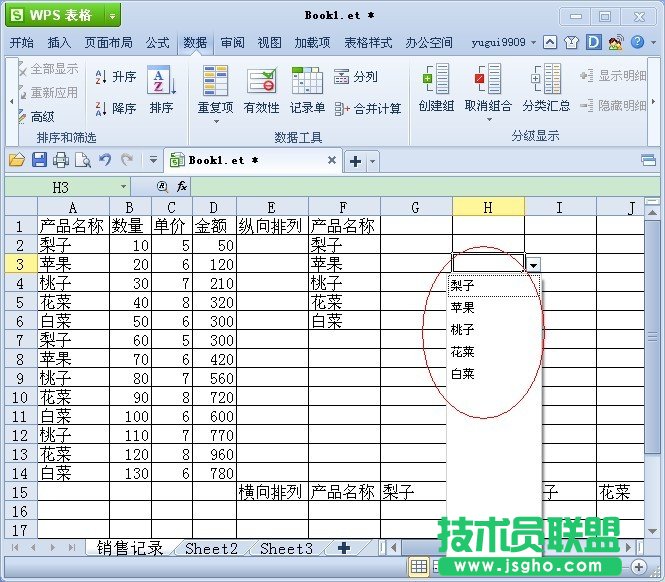Expand the Duplicates (重复项) dropdown arrow

[x=216, y=122]
